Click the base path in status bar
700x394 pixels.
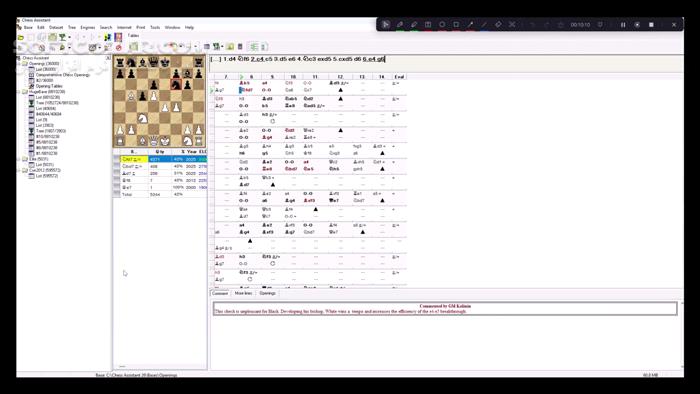tap(136, 375)
